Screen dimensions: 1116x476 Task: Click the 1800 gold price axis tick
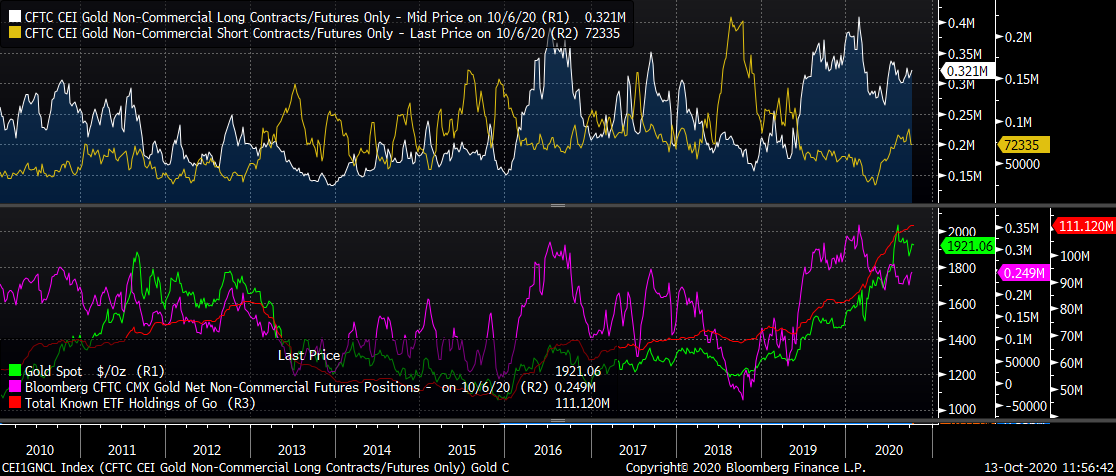click(961, 268)
